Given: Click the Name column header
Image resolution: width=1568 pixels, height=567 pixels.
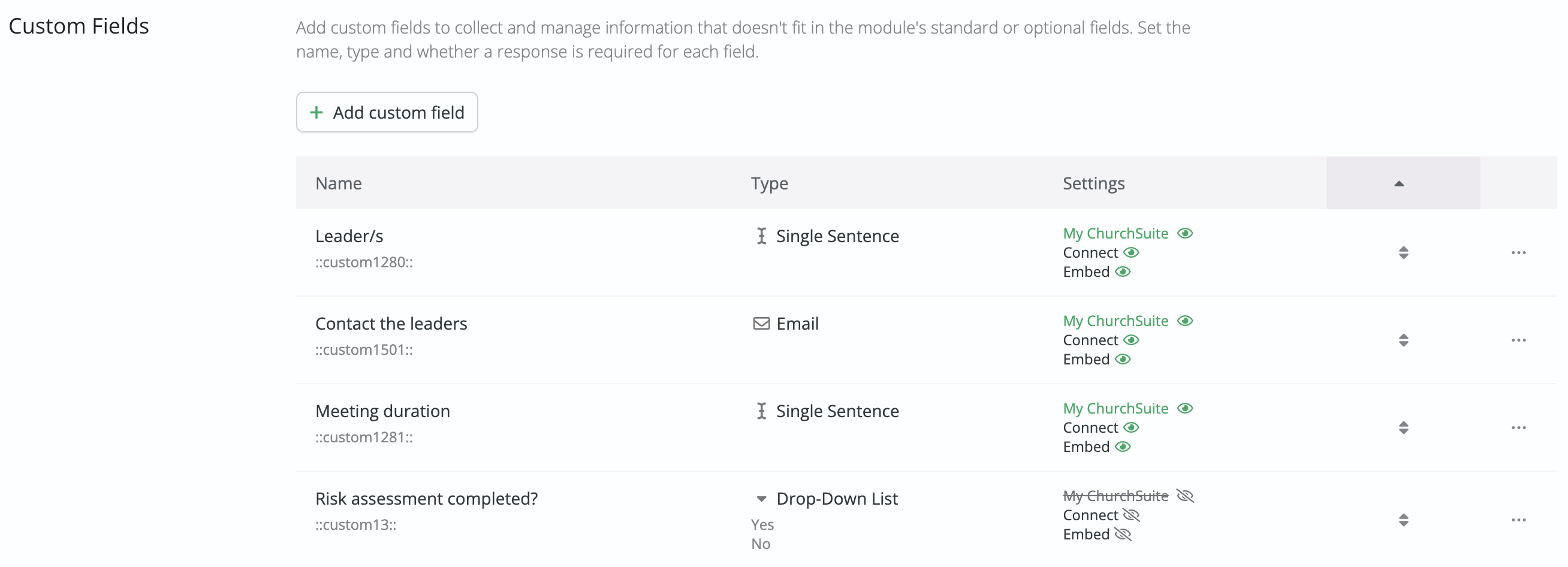Looking at the screenshot, I should click(339, 184).
